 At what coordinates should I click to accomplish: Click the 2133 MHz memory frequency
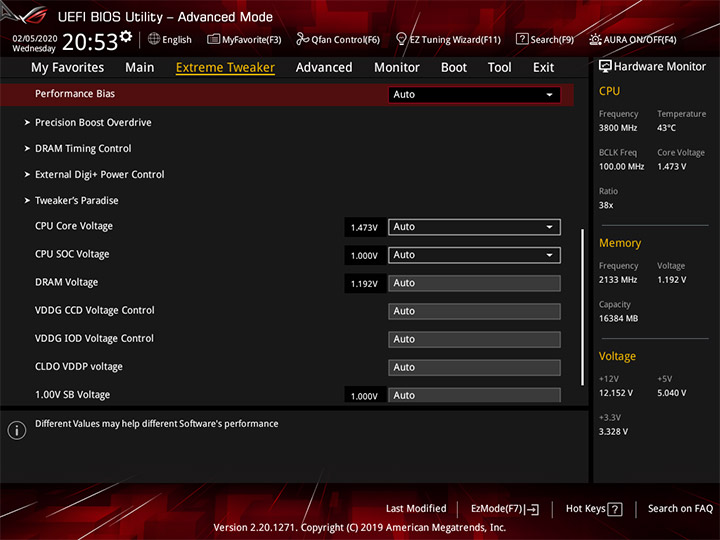618,280
